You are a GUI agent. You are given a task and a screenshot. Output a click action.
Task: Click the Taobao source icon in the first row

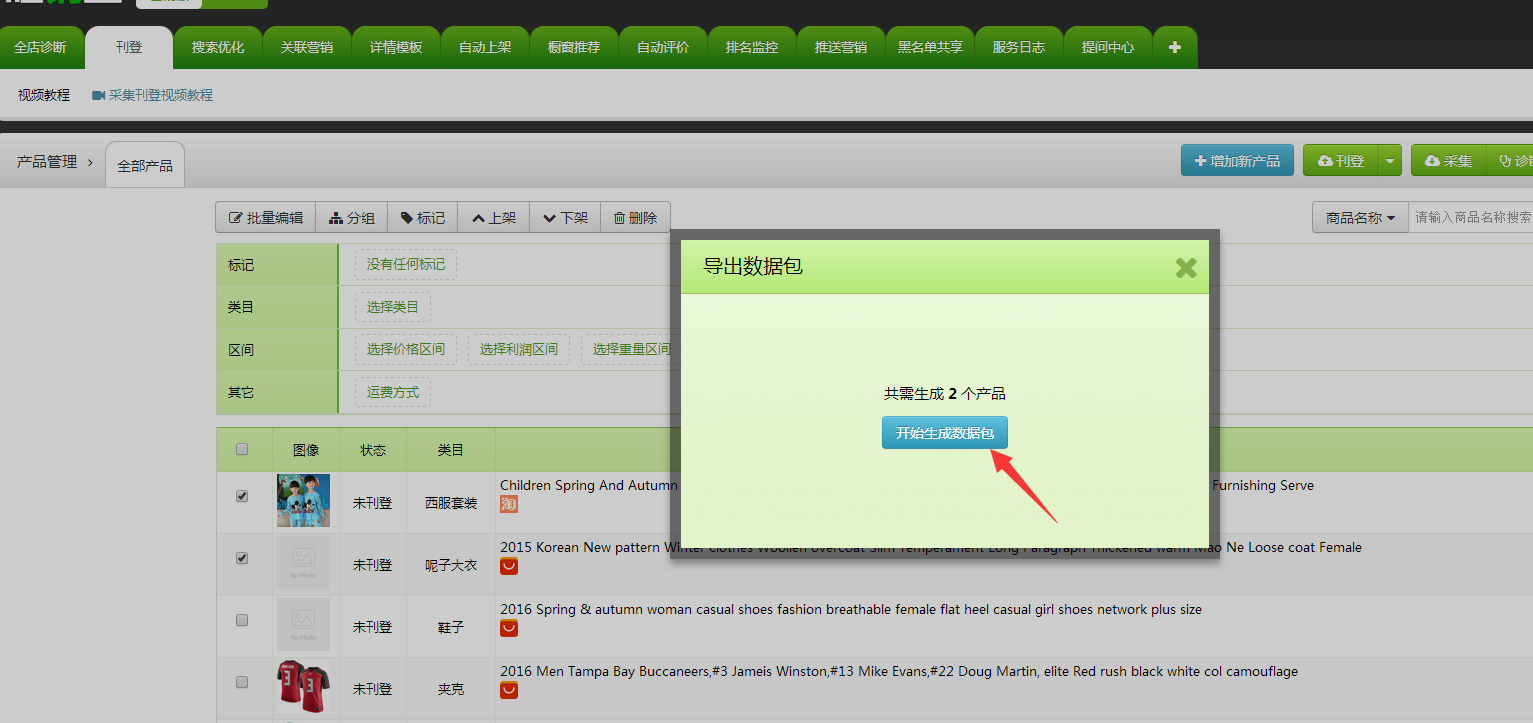[509, 505]
